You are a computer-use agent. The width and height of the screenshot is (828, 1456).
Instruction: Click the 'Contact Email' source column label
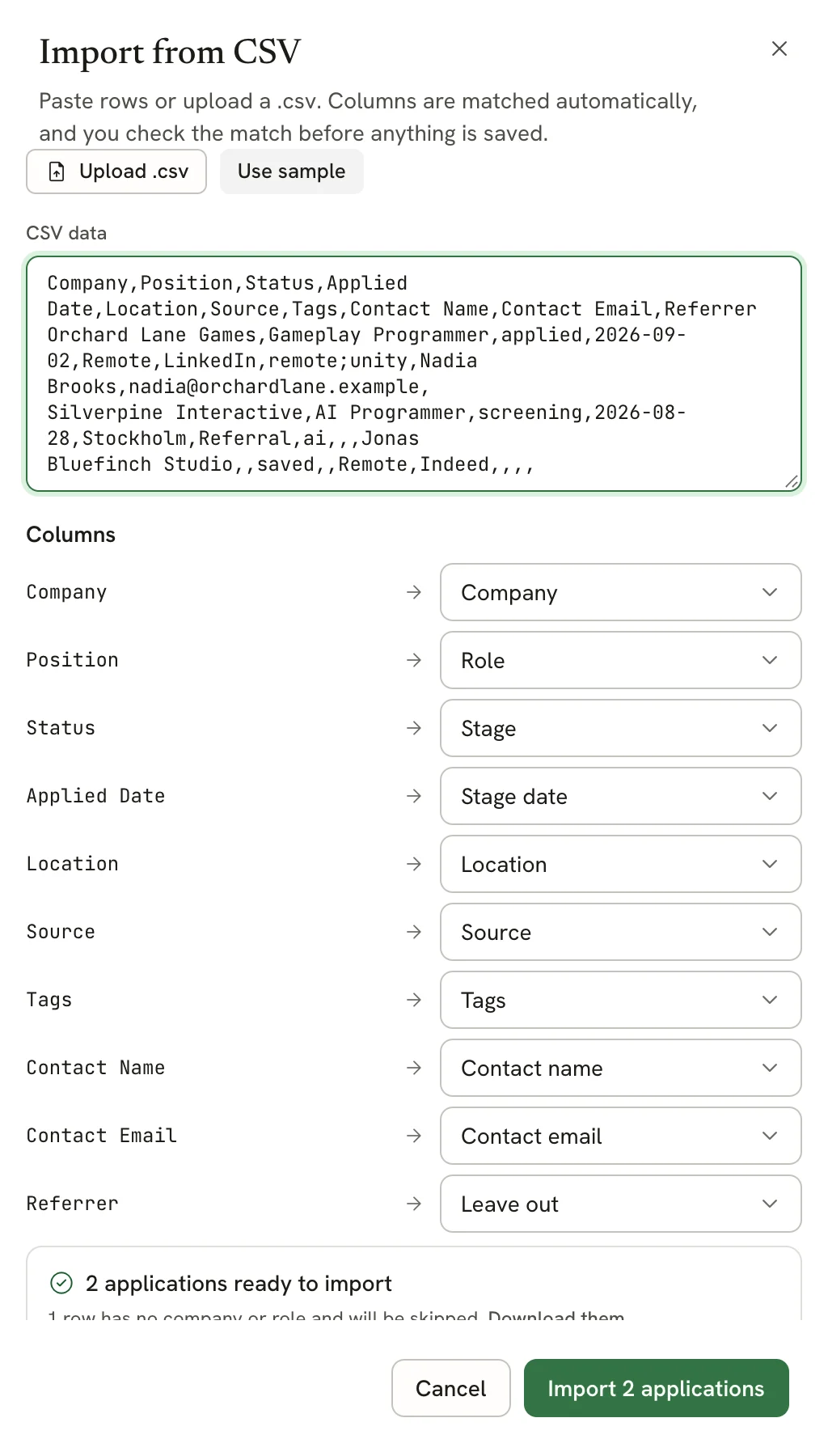tap(101, 1136)
